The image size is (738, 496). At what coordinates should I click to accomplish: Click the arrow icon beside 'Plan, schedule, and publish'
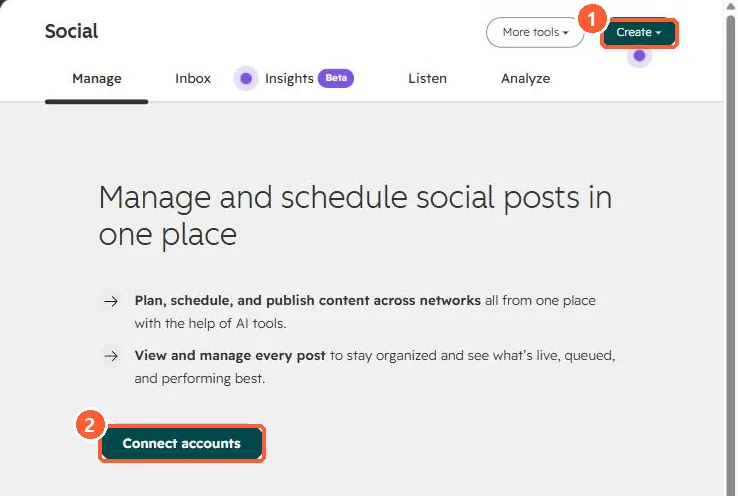tap(111, 301)
